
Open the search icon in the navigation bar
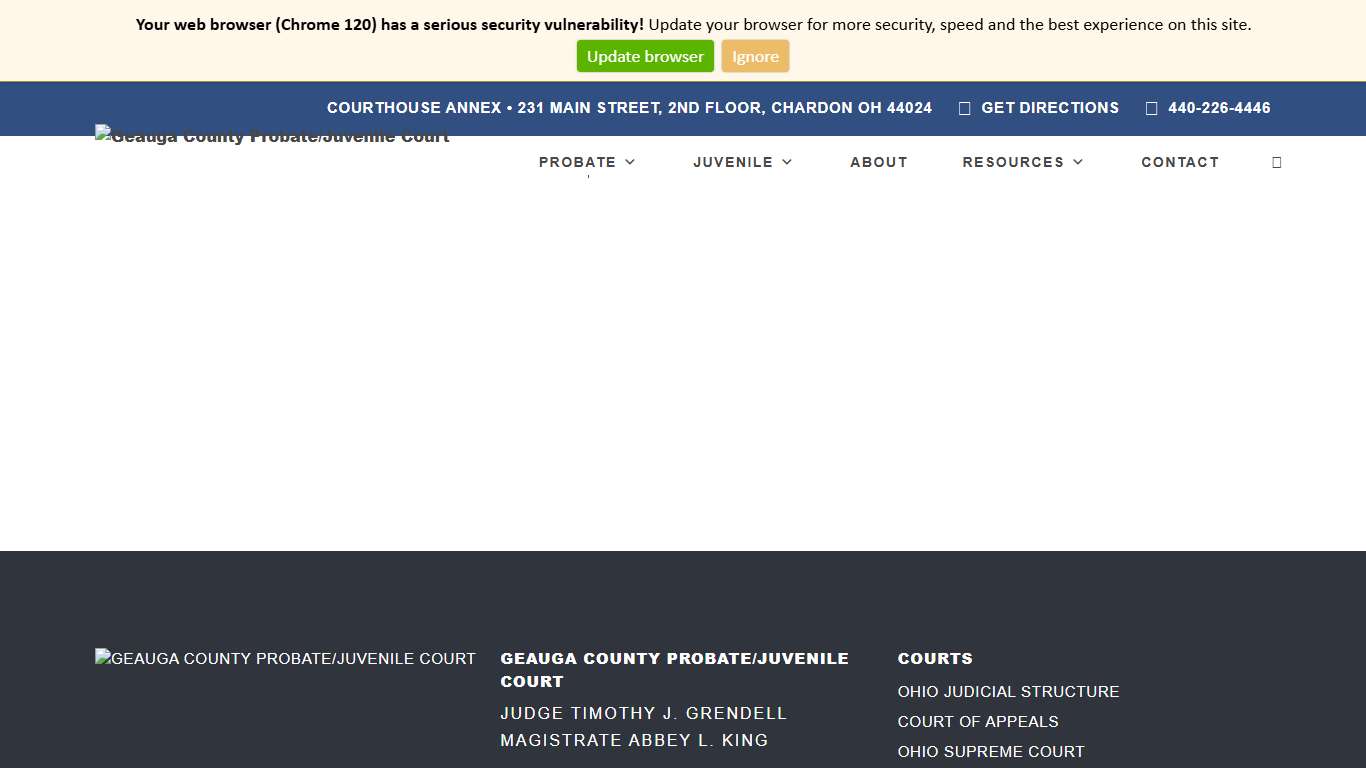tap(1276, 162)
